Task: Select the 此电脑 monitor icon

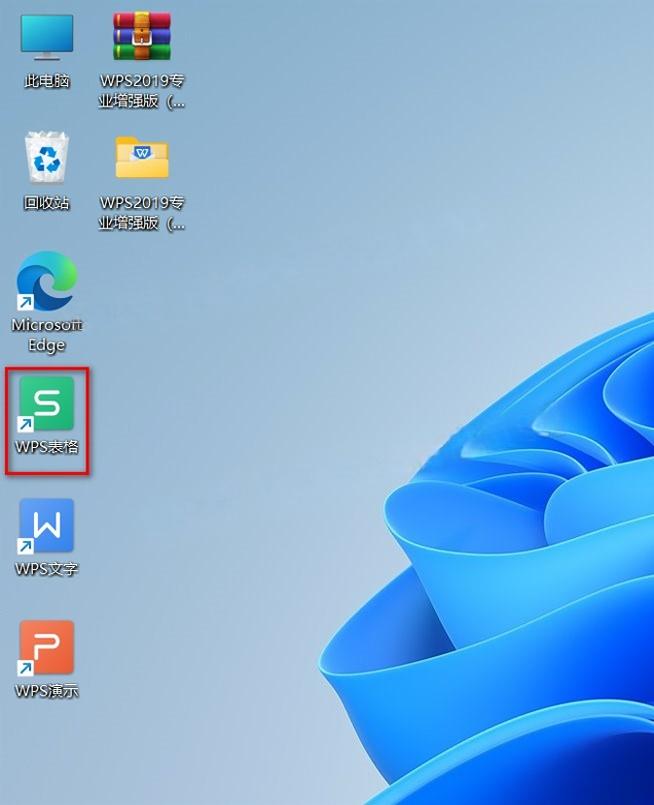Action: [x=47, y=37]
